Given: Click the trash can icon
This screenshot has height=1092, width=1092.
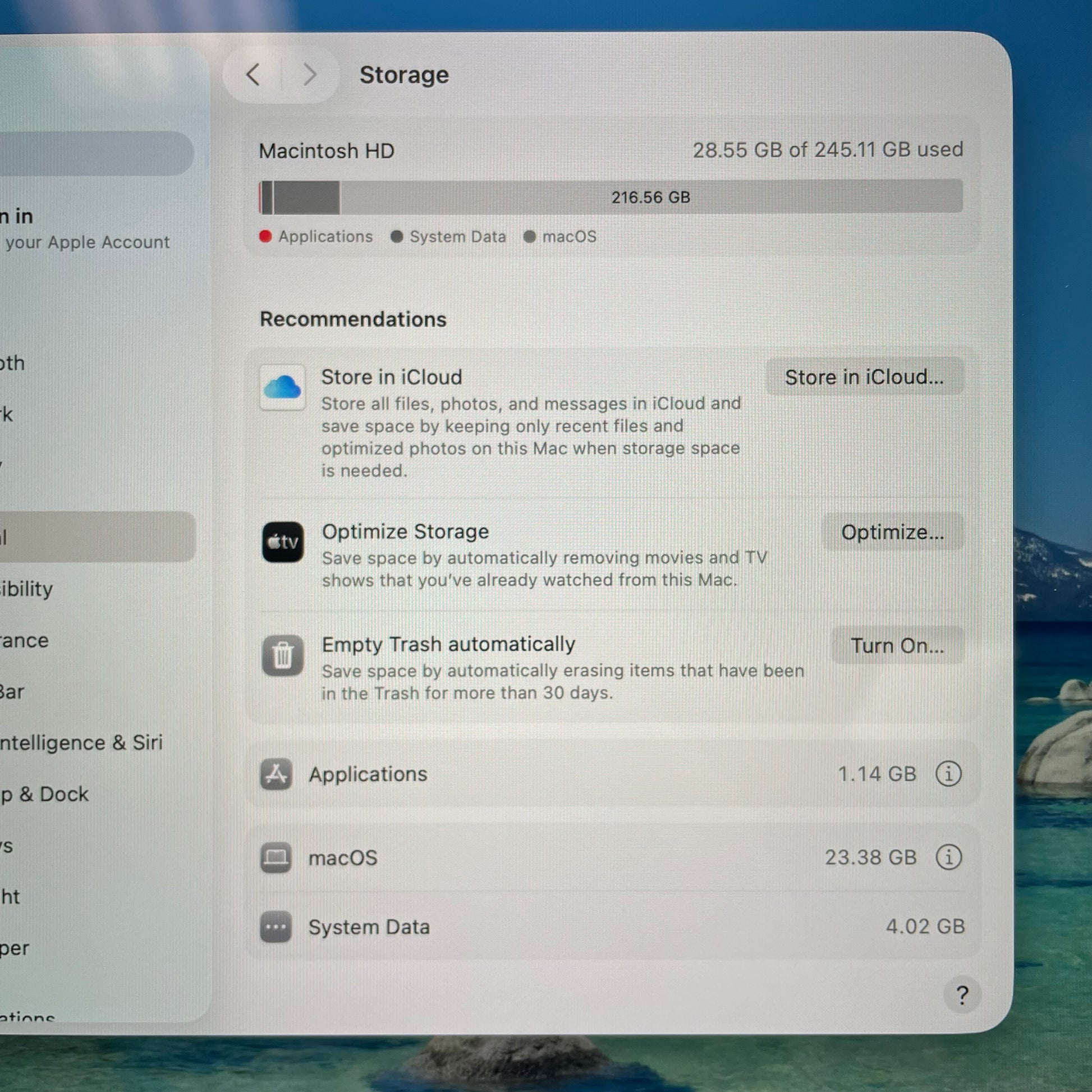Looking at the screenshot, I should click(x=282, y=655).
